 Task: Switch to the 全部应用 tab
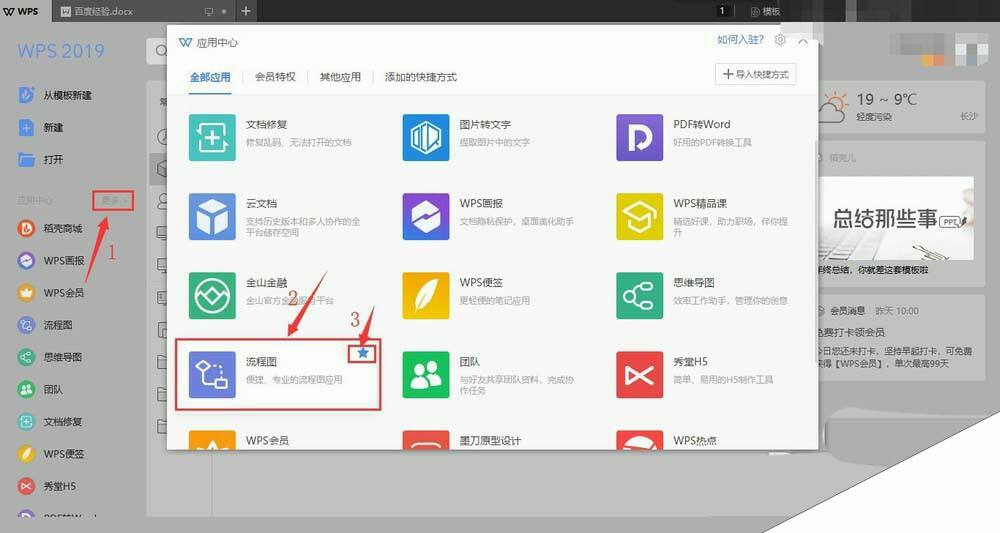pyautogui.click(x=210, y=77)
